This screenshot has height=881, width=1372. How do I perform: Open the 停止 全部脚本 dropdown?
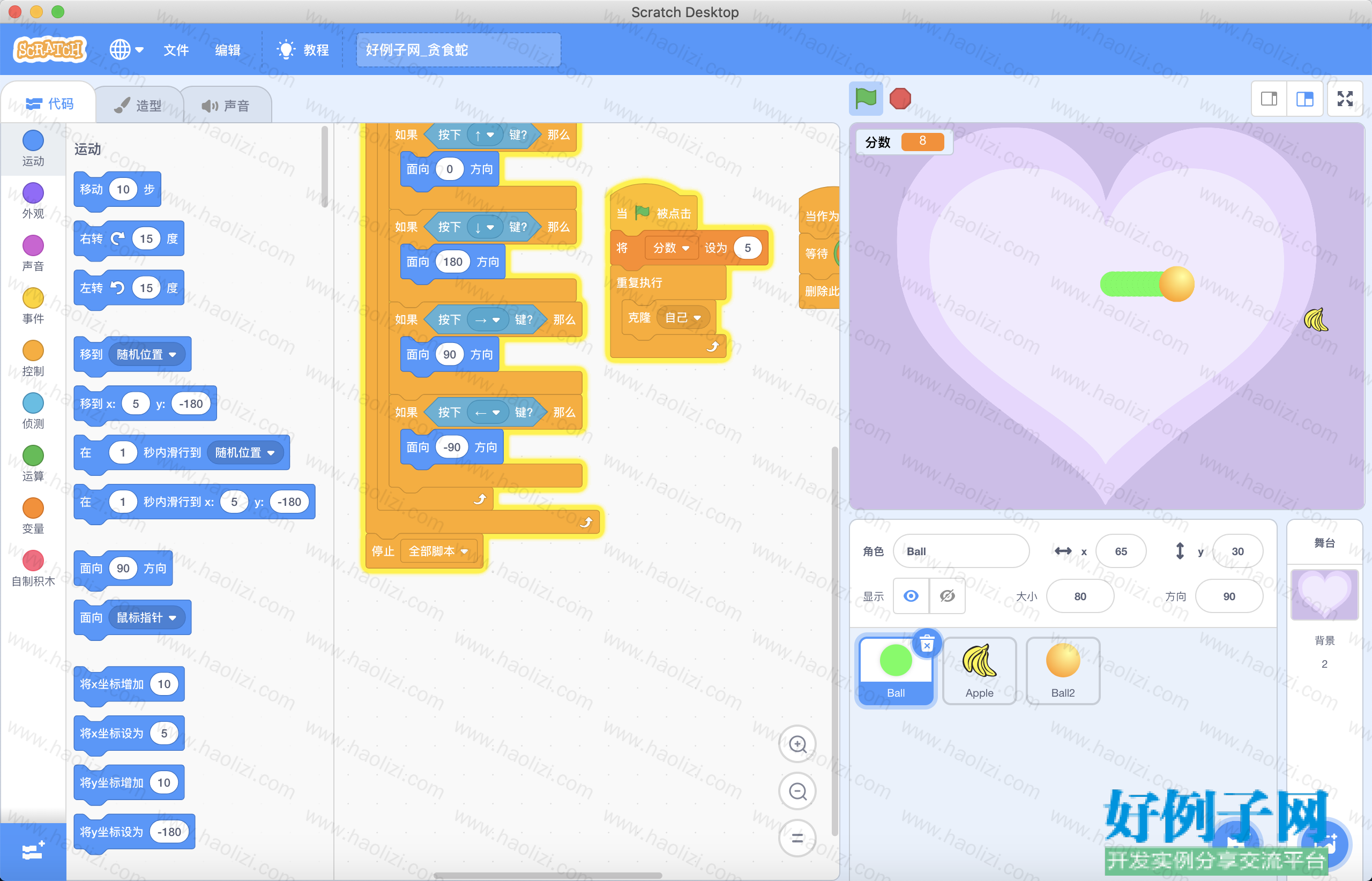(x=438, y=551)
